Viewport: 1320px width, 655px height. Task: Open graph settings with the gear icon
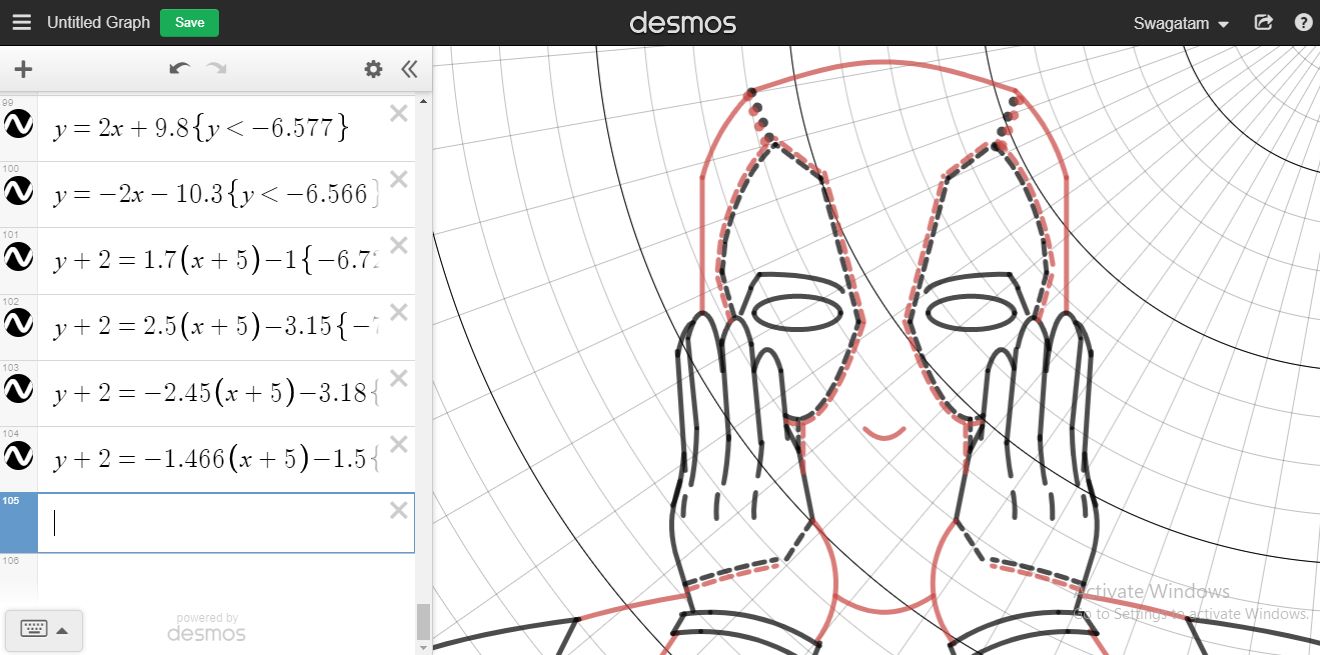coord(373,69)
